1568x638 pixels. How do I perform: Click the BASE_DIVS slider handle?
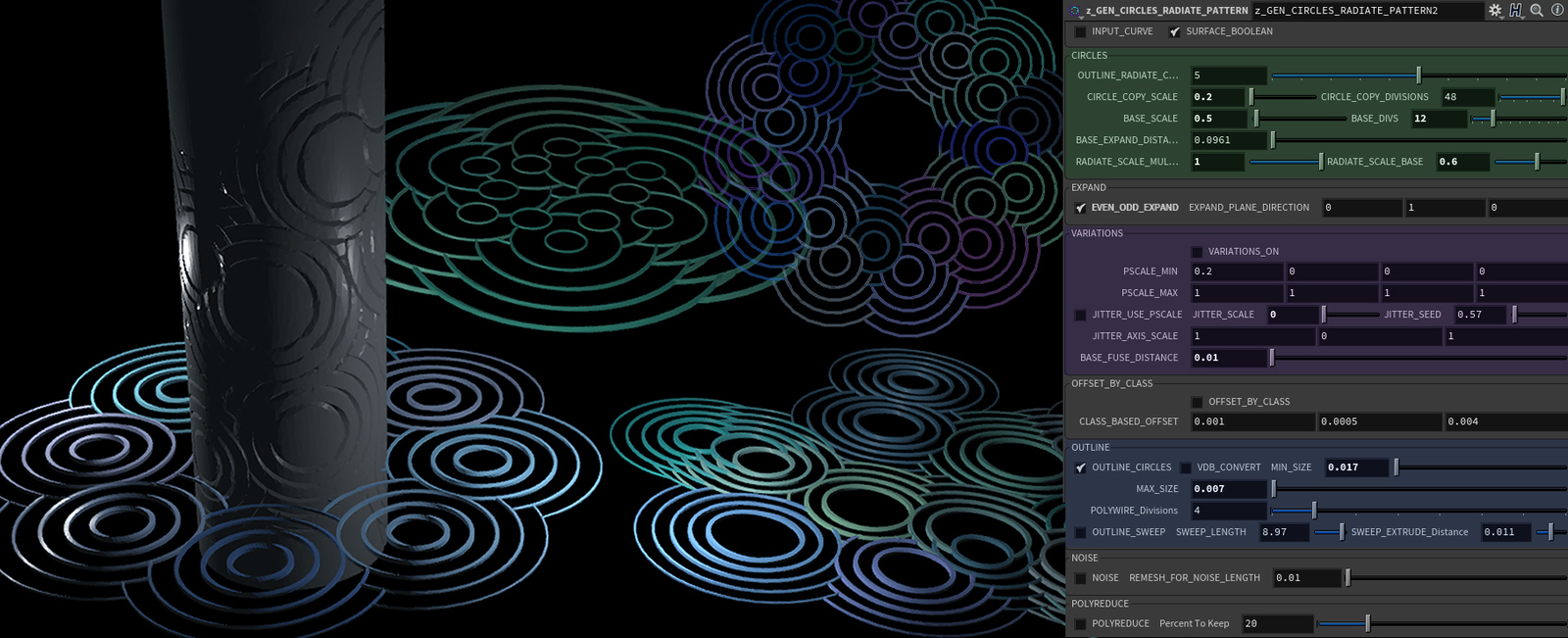click(1493, 119)
